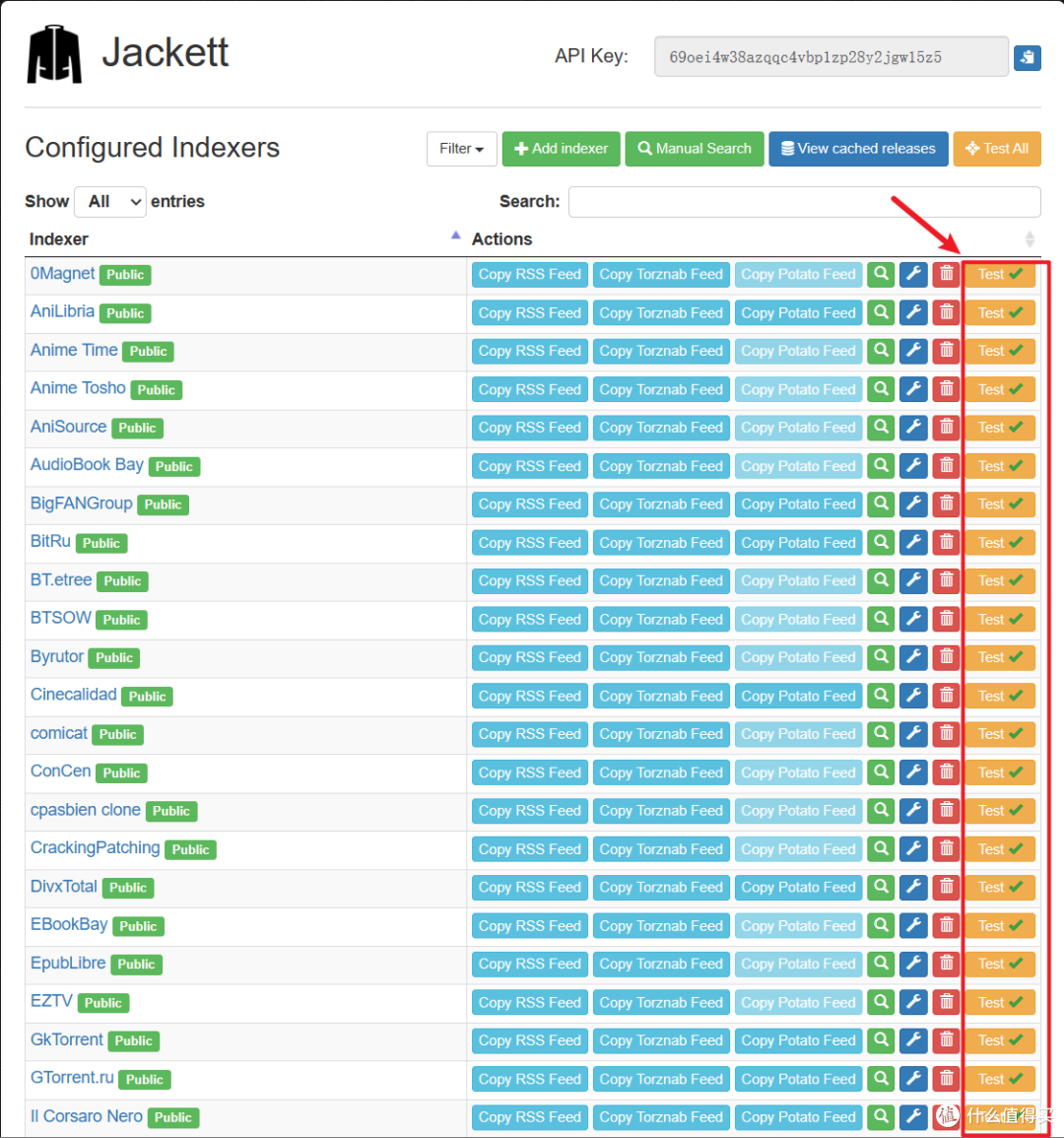The image size is (1064, 1138).
Task: Copy RSS Feed for Cinecalidad
Action: (x=530, y=696)
